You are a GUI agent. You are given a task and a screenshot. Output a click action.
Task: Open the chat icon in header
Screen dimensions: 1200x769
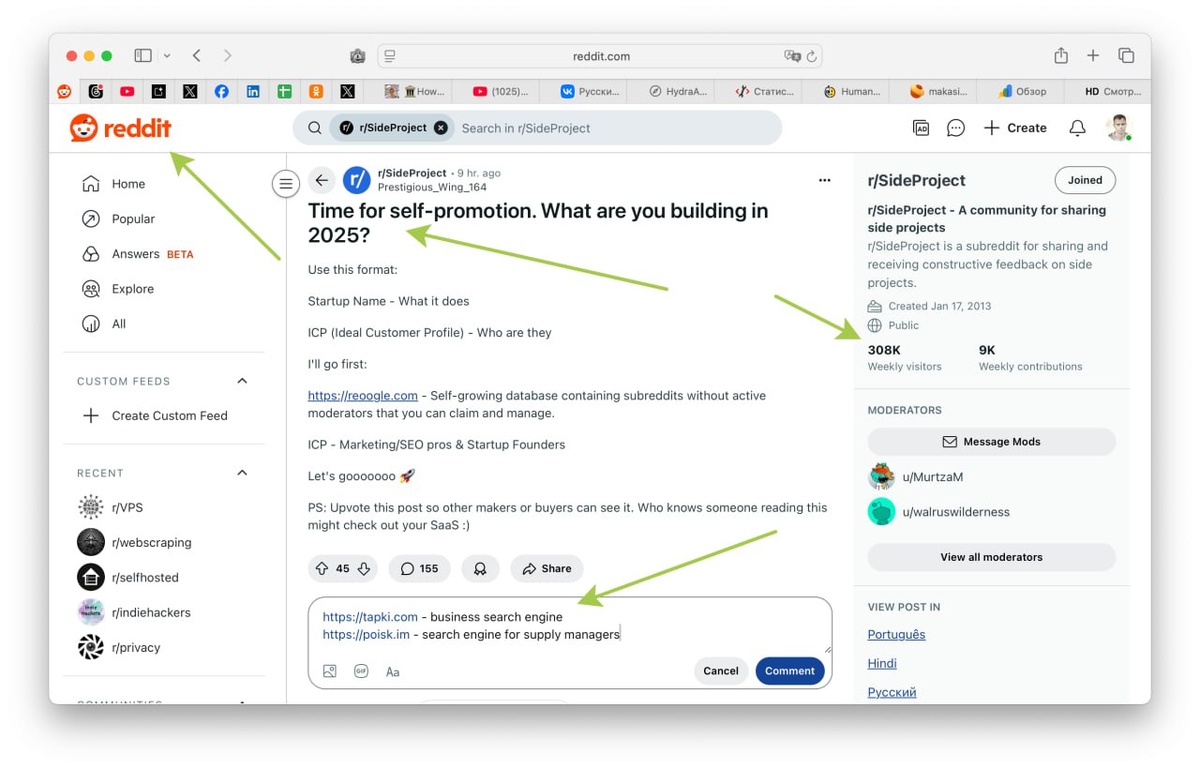(956, 128)
